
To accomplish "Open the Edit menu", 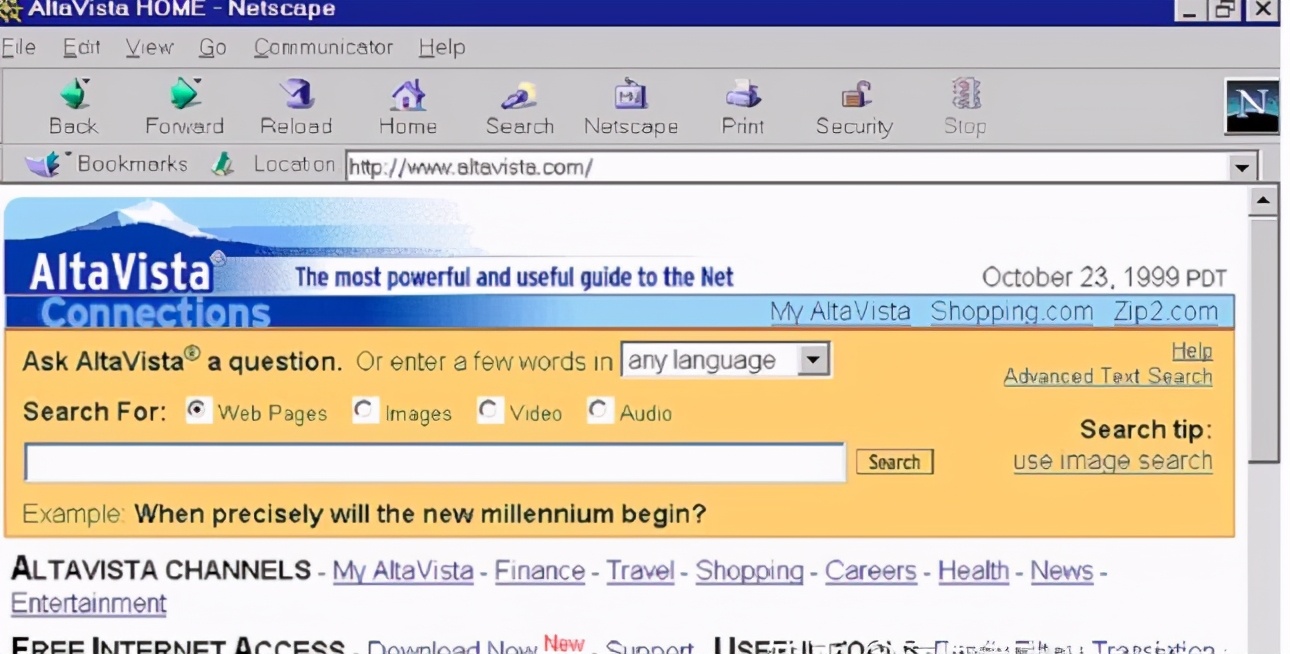I will (x=82, y=47).
